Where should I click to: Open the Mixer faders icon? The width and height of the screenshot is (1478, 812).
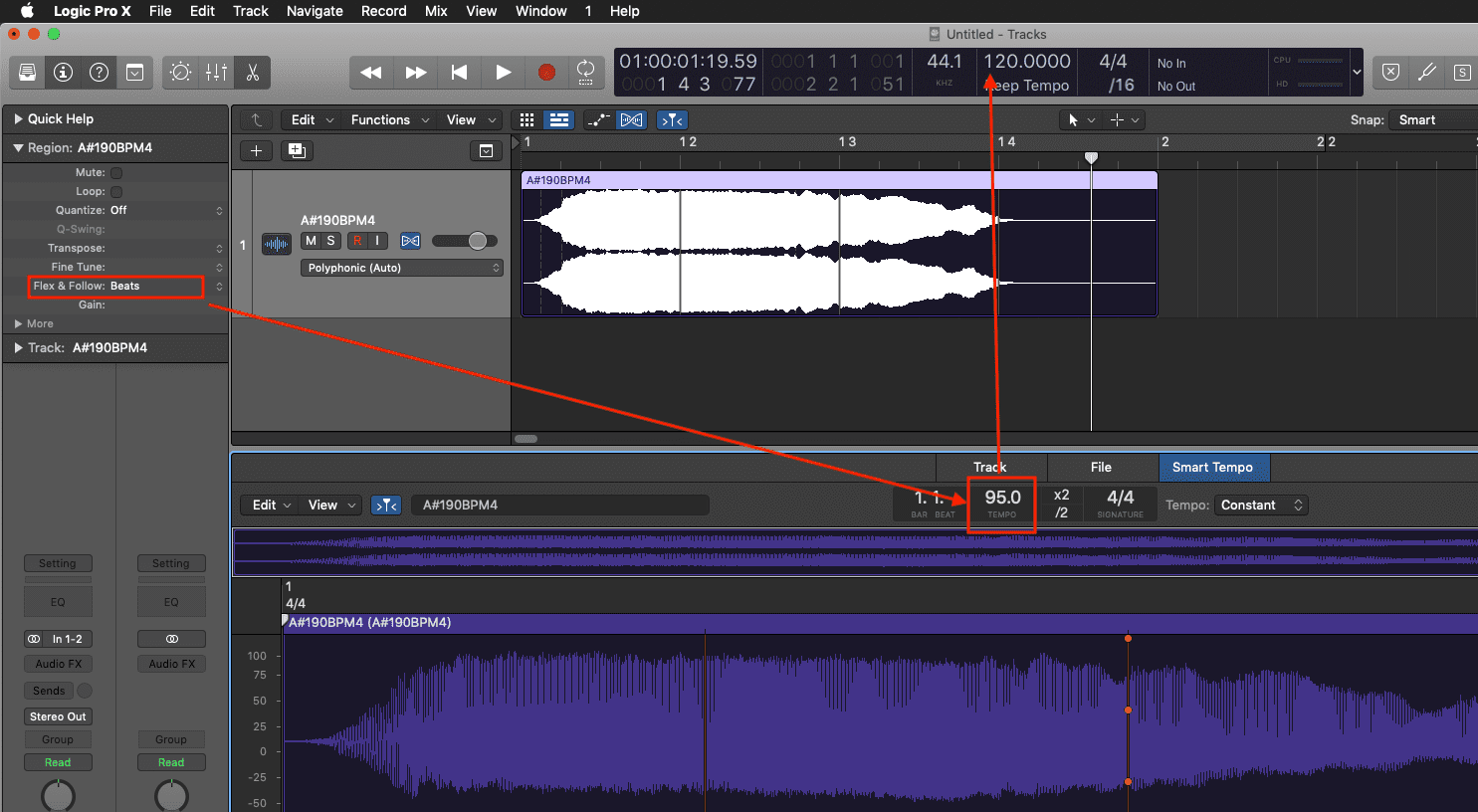coord(217,73)
